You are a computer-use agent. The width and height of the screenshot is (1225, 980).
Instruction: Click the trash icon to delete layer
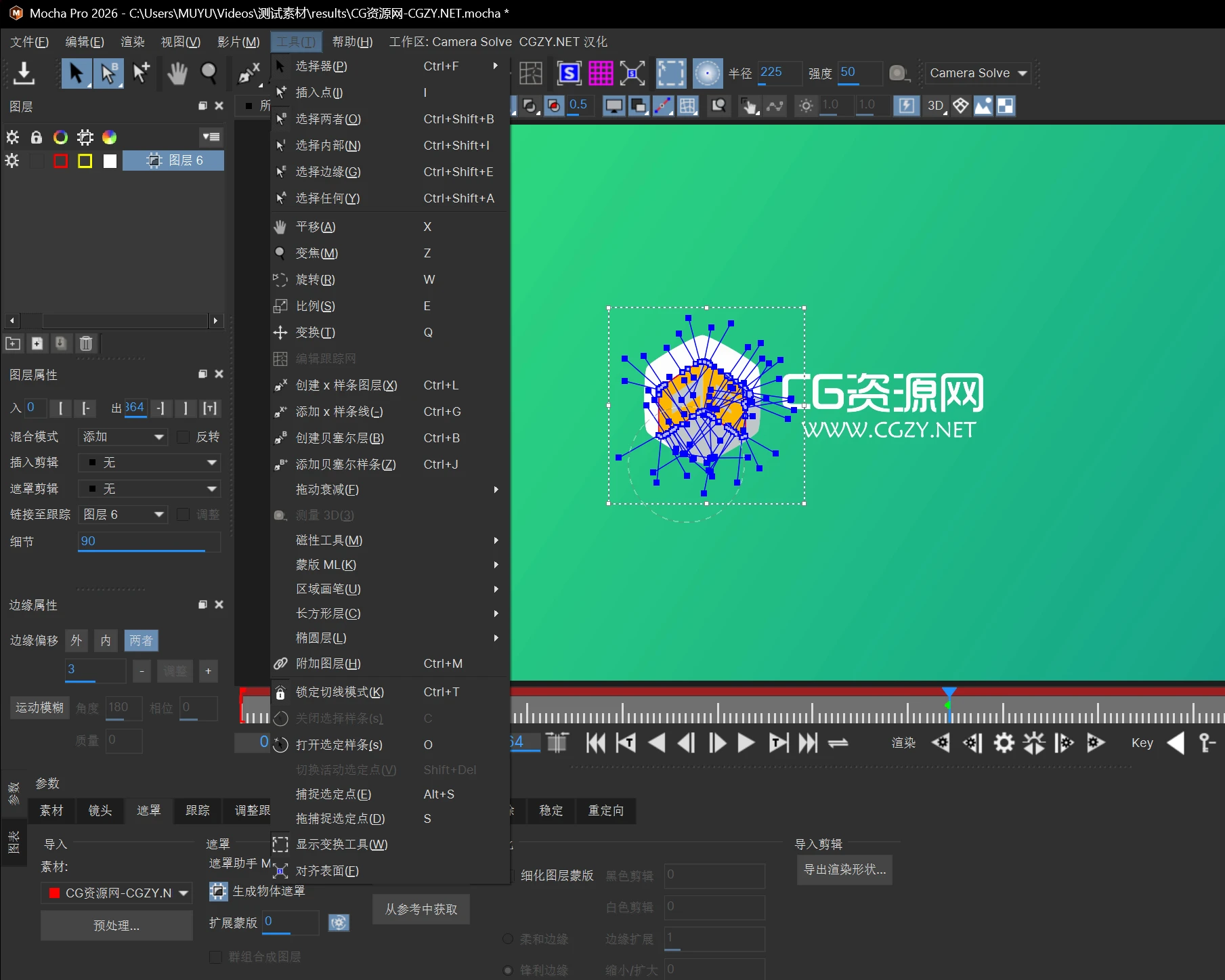(85, 343)
